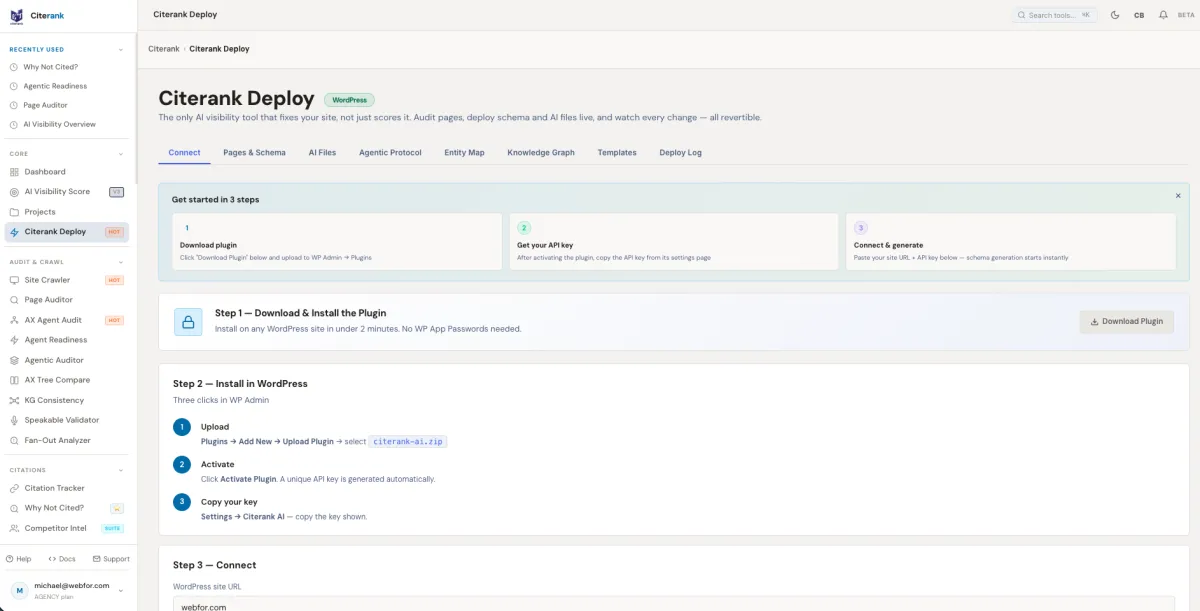Click the Agent Readiness robot icon in Audit & Crawl
The image size is (1200, 611).
[14, 340]
